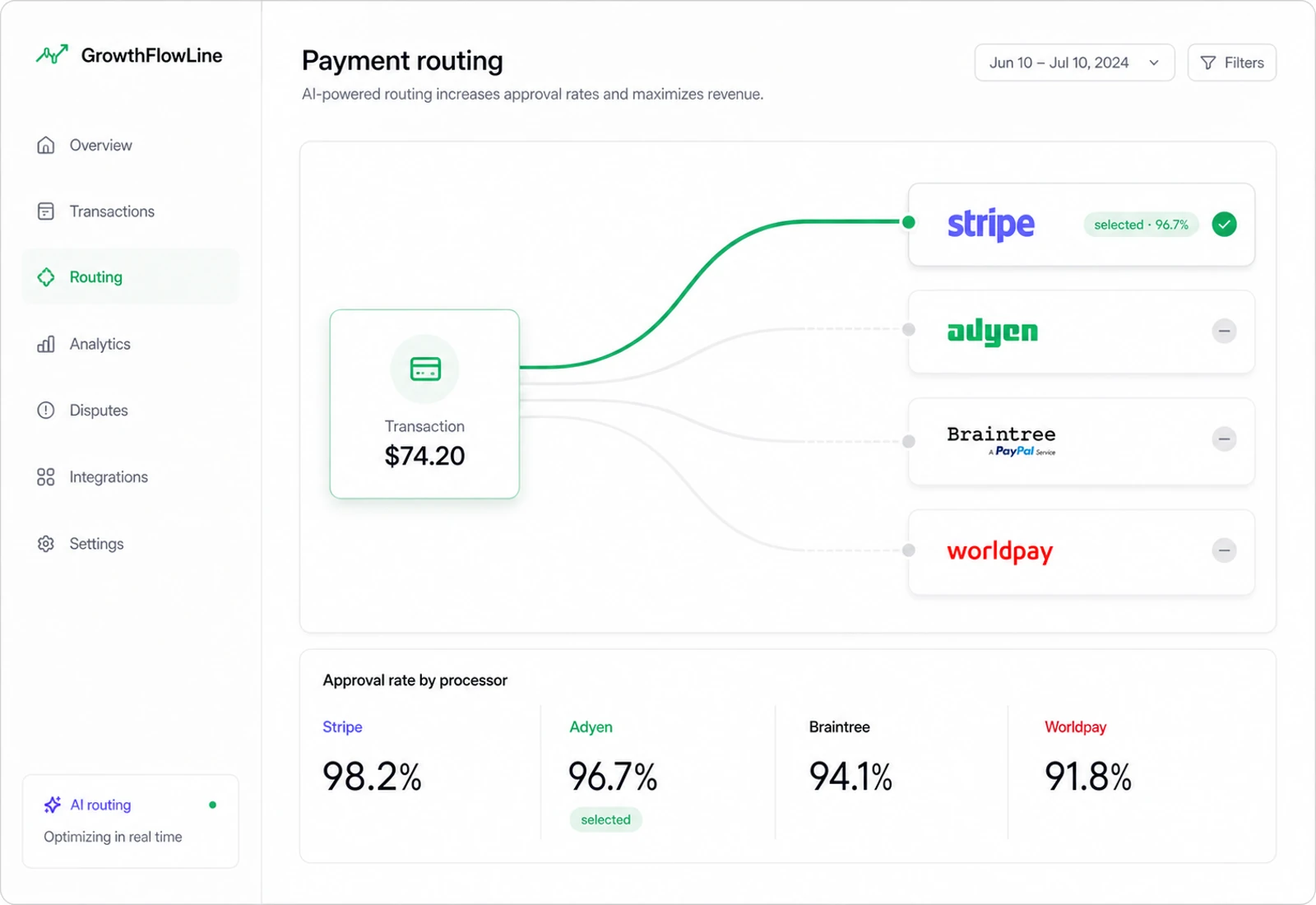
Task: Toggle the minus button on Worldpay
Action: tap(1224, 550)
